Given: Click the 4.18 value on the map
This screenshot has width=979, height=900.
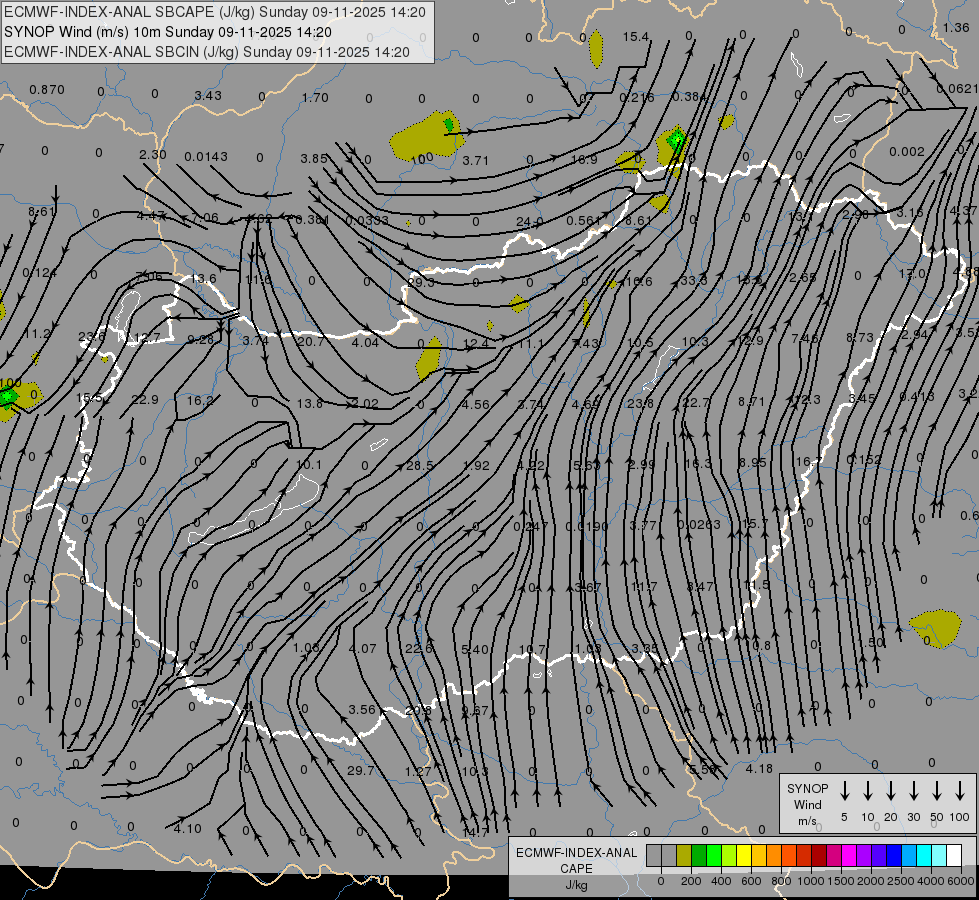Looking at the screenshot, I should pyautogui.click(x=759, y=769).
